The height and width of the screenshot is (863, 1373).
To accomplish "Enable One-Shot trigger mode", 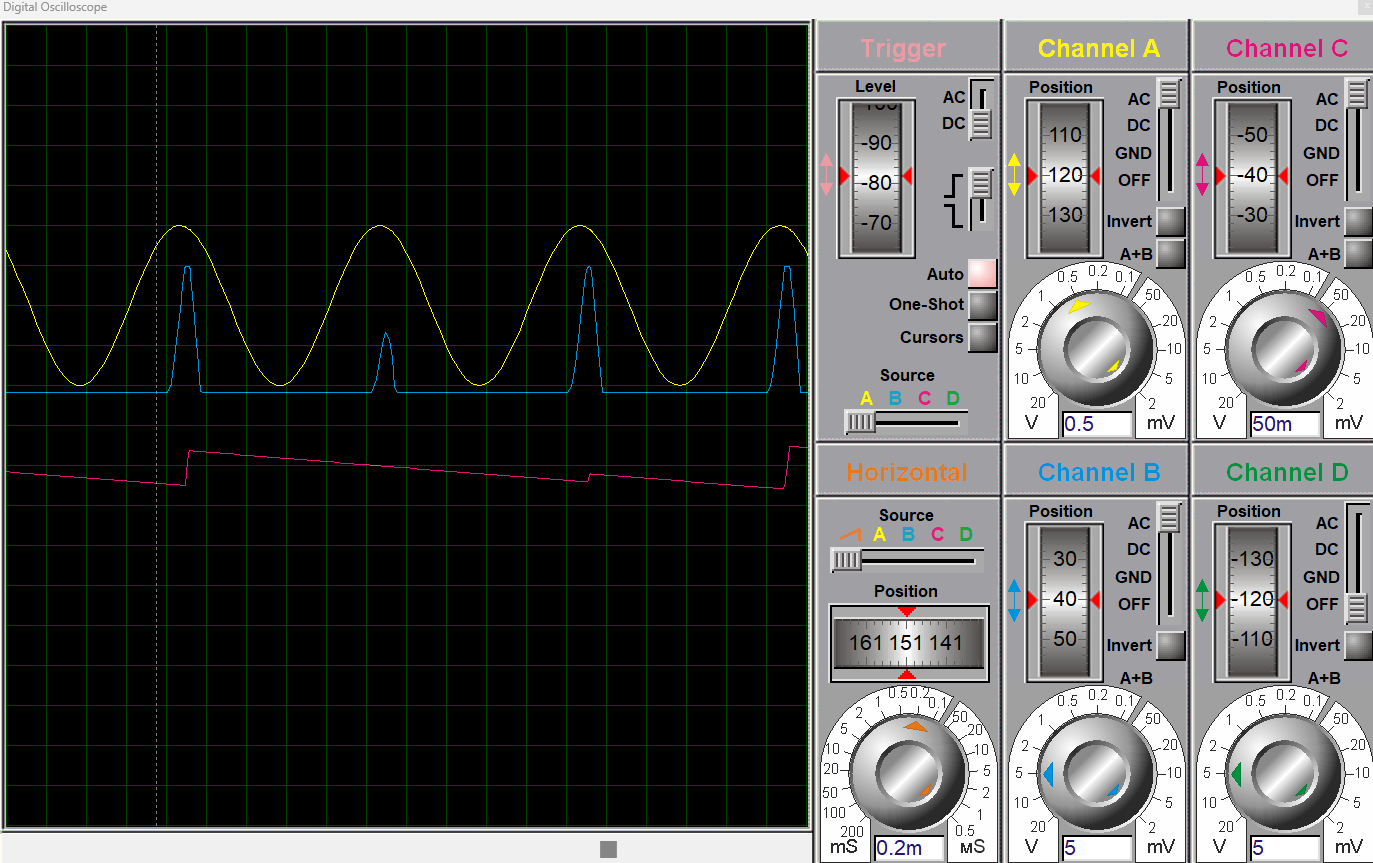I will [x=983, y=304].
